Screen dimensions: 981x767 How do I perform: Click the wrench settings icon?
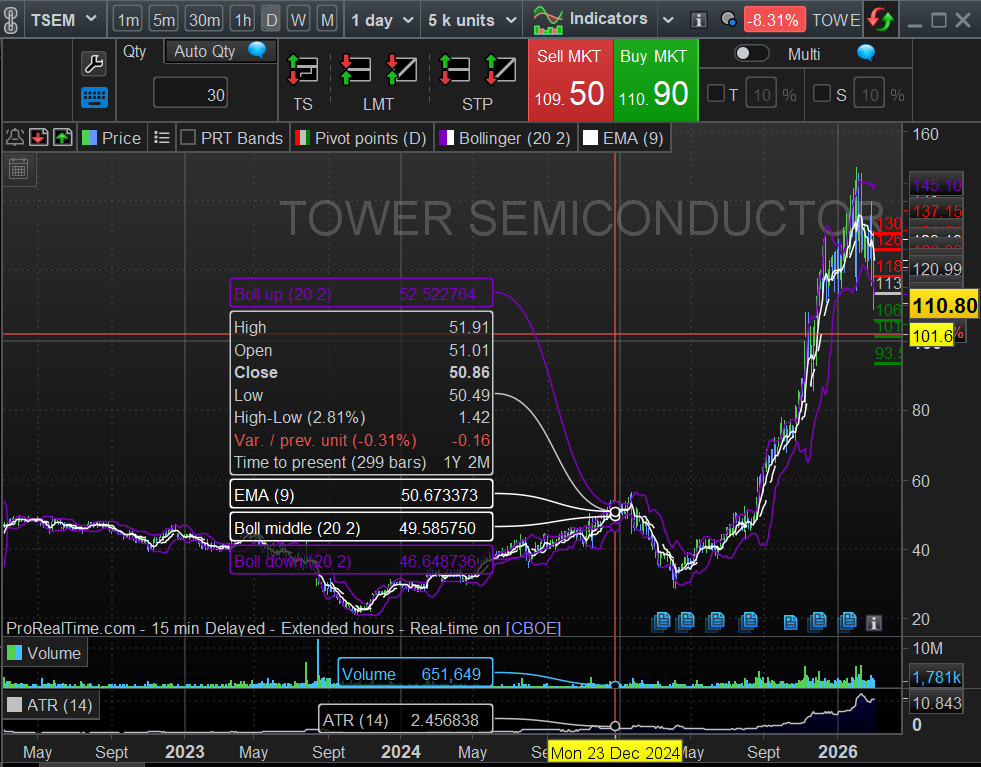93,64
